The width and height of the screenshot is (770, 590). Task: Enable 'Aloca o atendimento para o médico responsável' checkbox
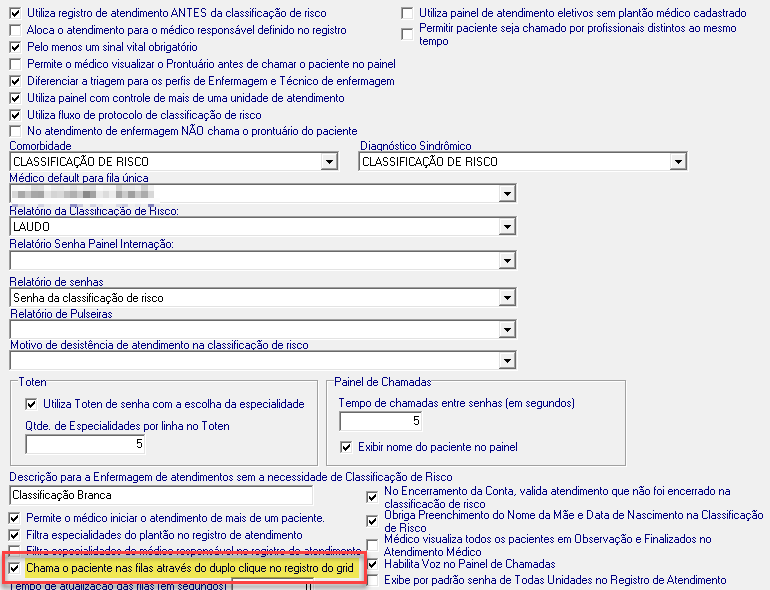click(15, 30)
